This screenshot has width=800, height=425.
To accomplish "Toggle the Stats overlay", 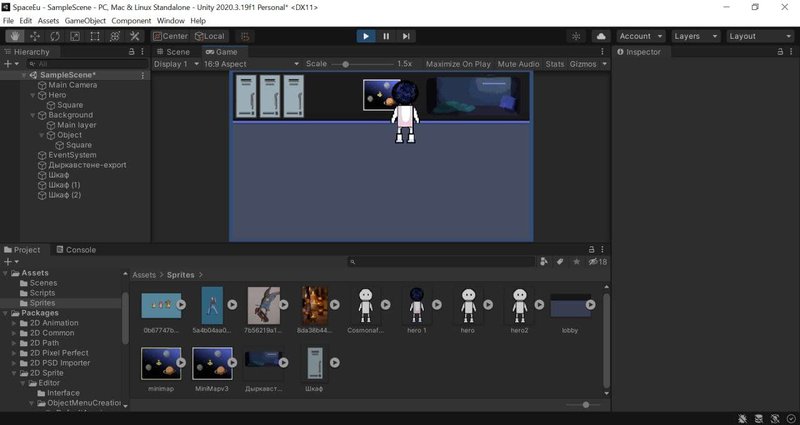I will pyautogui.click(x=555, y=64).
